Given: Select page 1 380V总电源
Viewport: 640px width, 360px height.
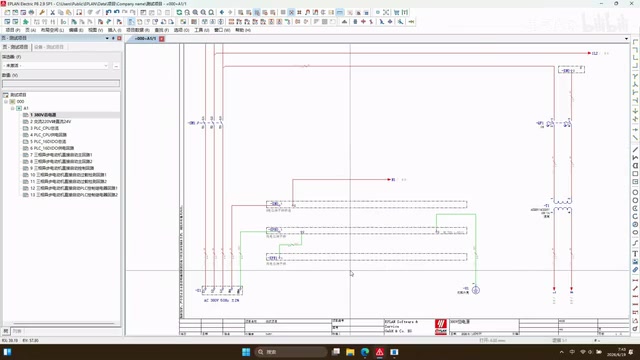Looking at the screenshot, I should 43,115.
